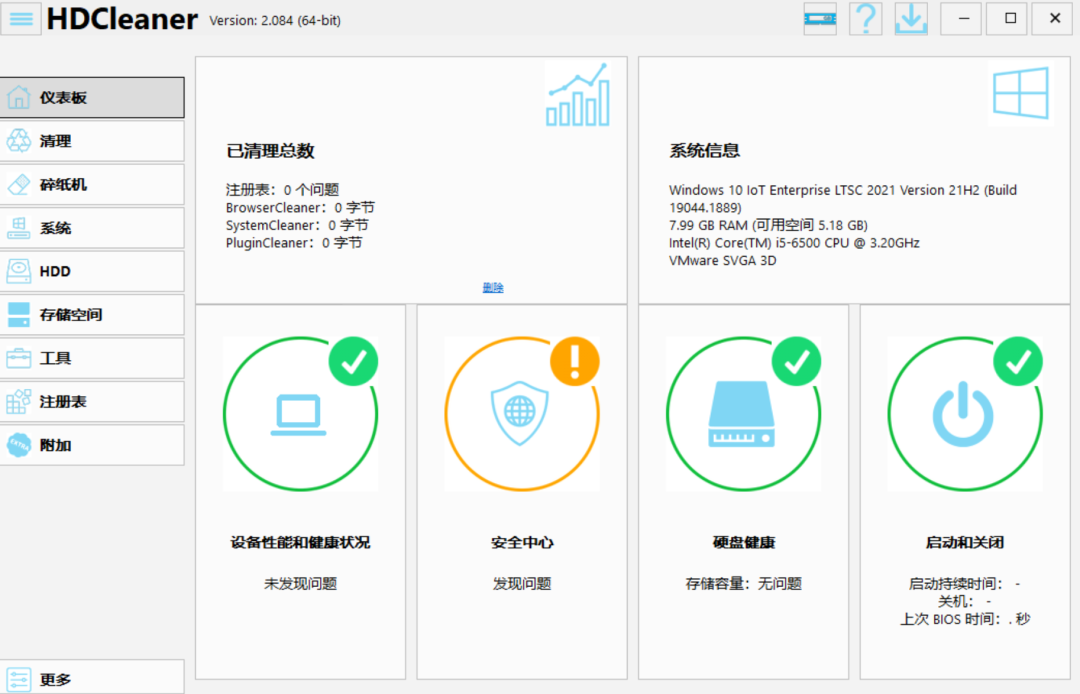1080x694 pixels.
Task: Select 工具 tools in sidebar
Action: click(x=92, y=358)
